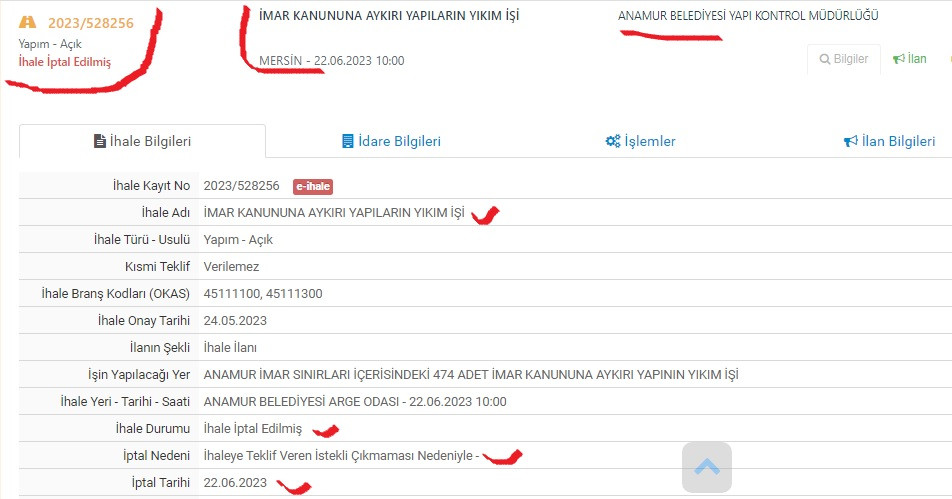Image resolution: width=952 pixels, height=499 pixels.
Task: Click MERSİN - 22.06.2023 10:00 text
Action: coord(332,61)
